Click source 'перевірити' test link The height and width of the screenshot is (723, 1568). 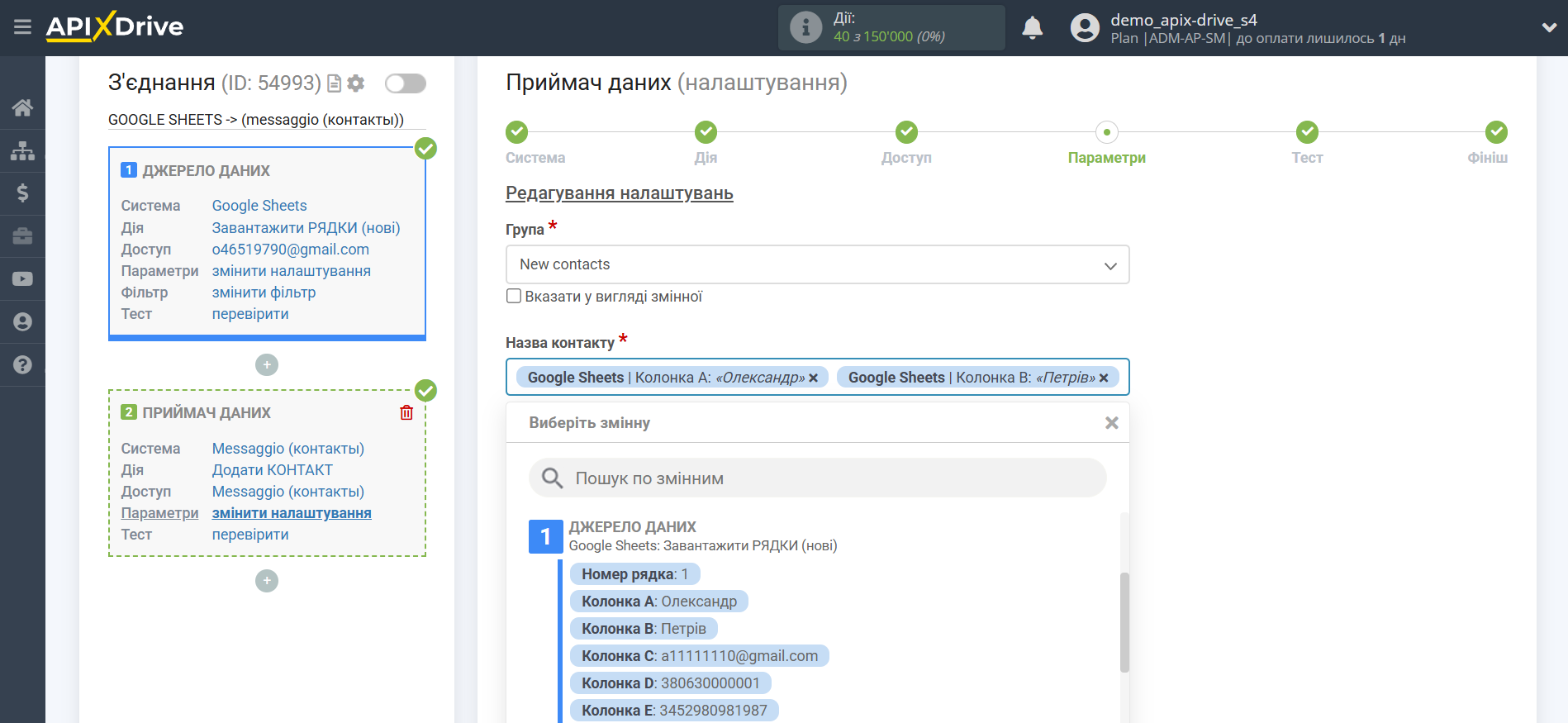pos(250,314)
